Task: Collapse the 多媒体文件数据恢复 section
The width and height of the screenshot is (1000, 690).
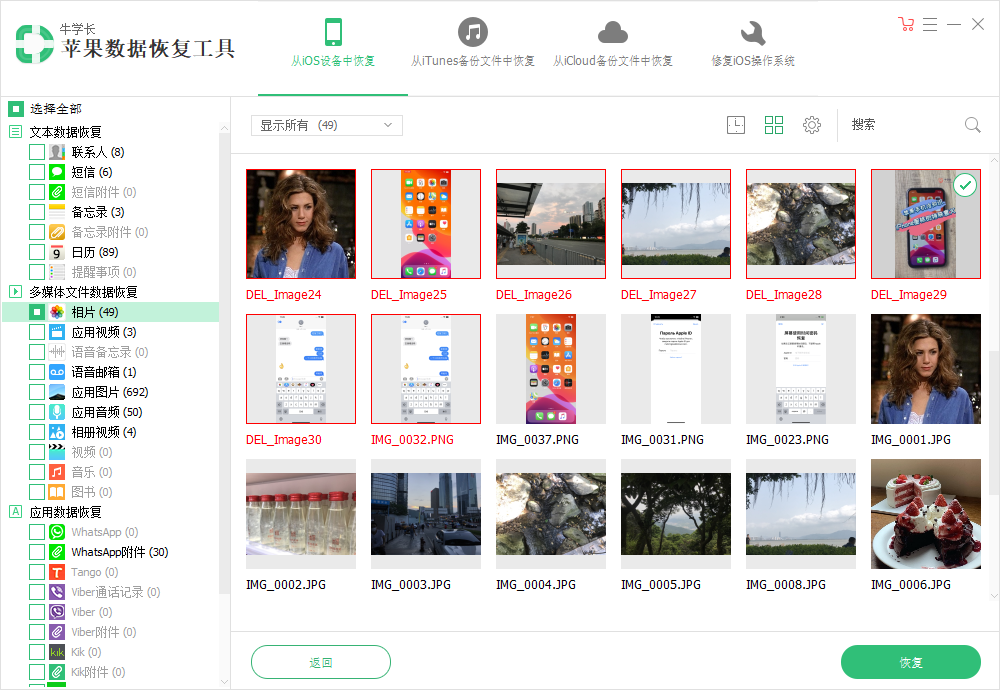Action: coord(16,291)
